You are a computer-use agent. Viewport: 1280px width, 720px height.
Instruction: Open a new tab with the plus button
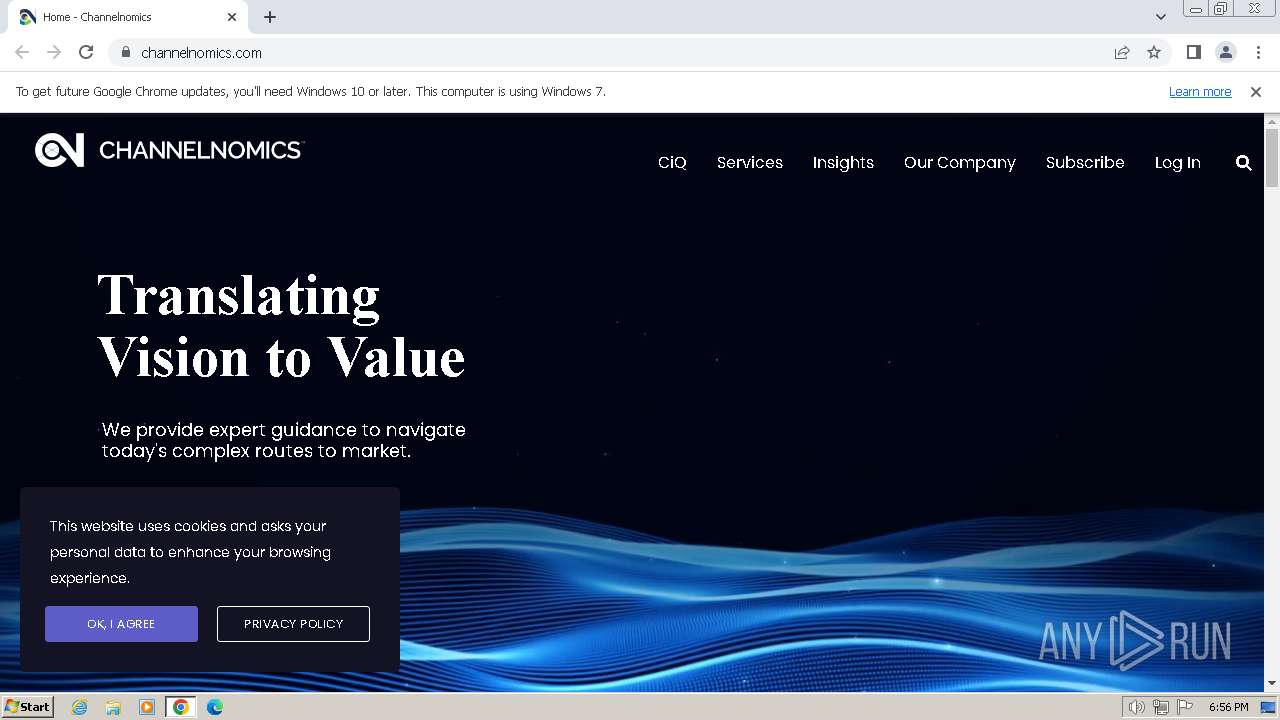(x=270, y=17)
